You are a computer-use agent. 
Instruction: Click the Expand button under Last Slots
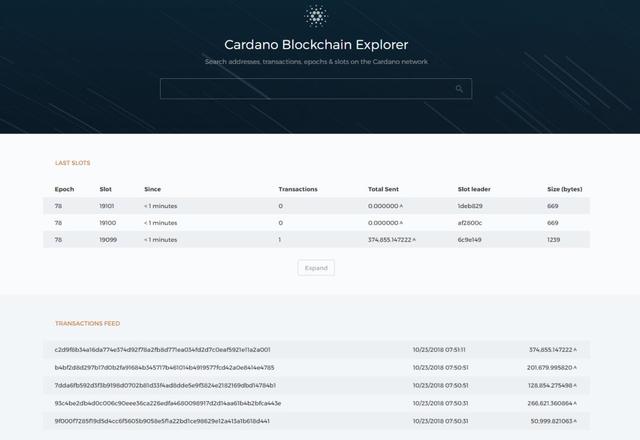(316, 268)
